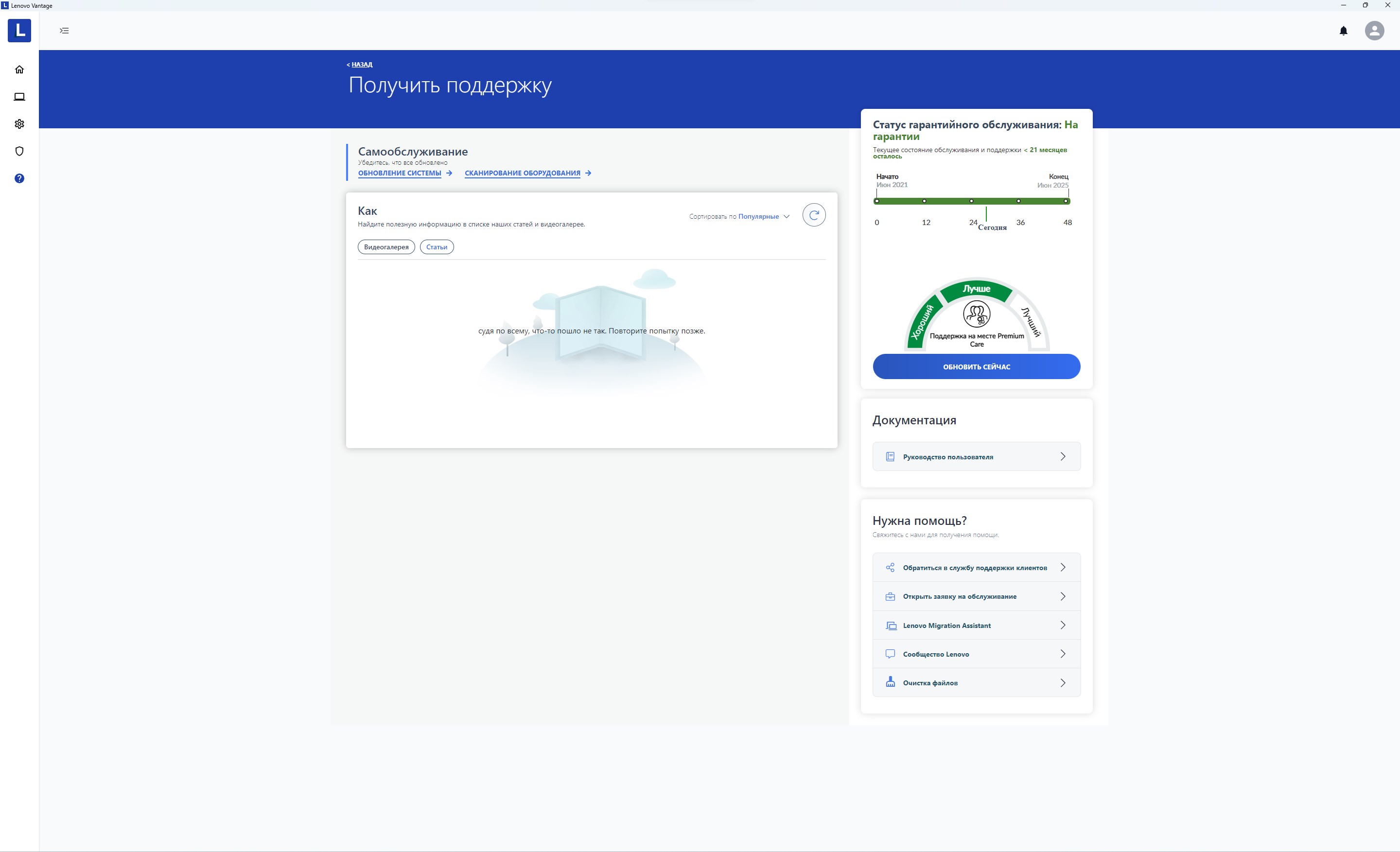Expand Обратиться в службу поддержки chevron
Image resolution: width=1400 pixels, height=852 pixels.
pyautogui.click(x=1063, y=567)
